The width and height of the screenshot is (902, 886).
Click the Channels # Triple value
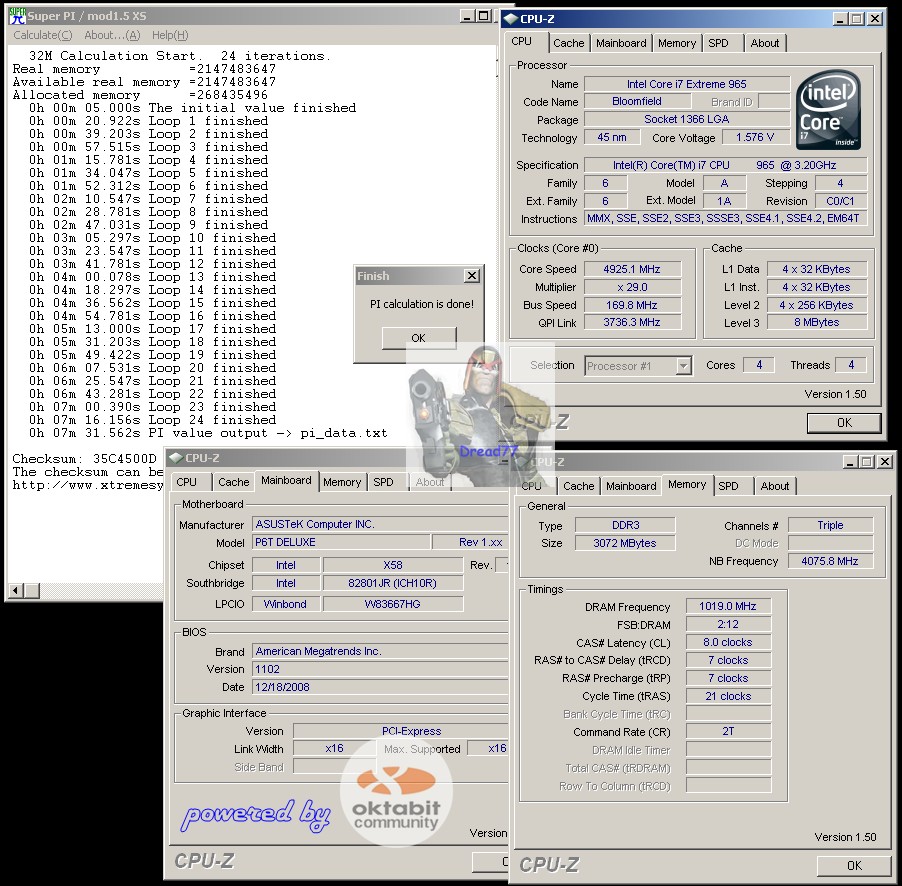[x=830, y=525]
